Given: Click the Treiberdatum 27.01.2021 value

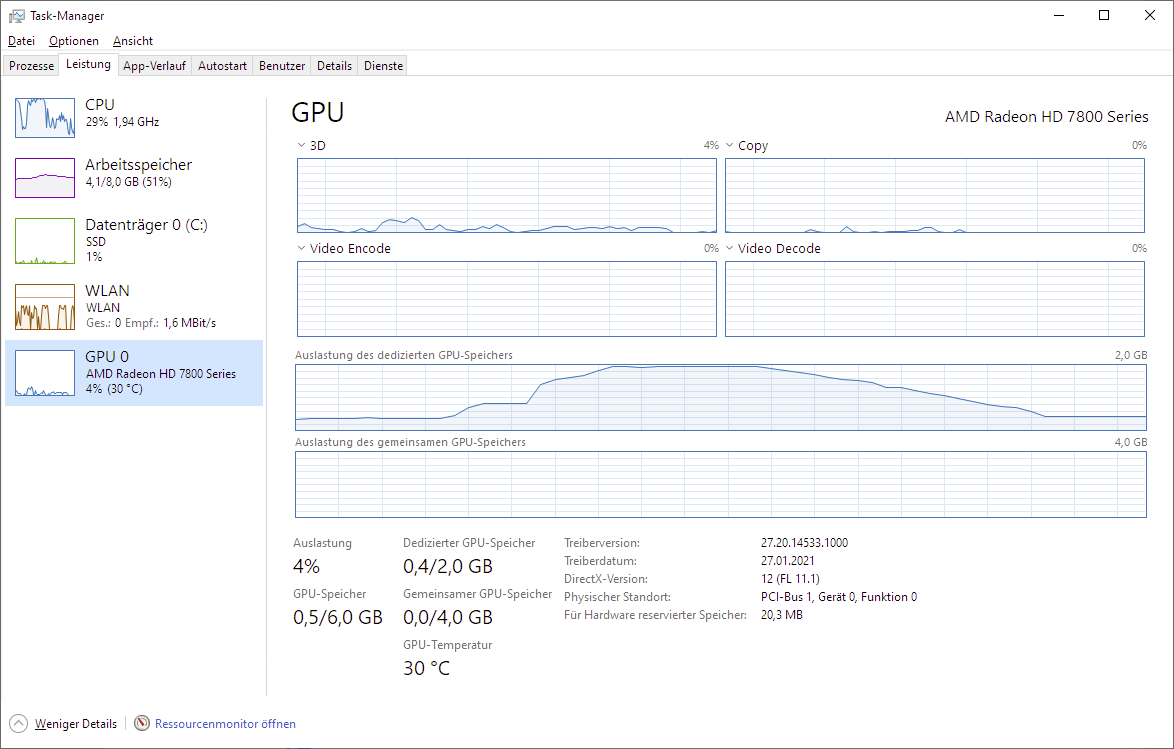Looking at the screenshot, I should [x=788, y=561].
